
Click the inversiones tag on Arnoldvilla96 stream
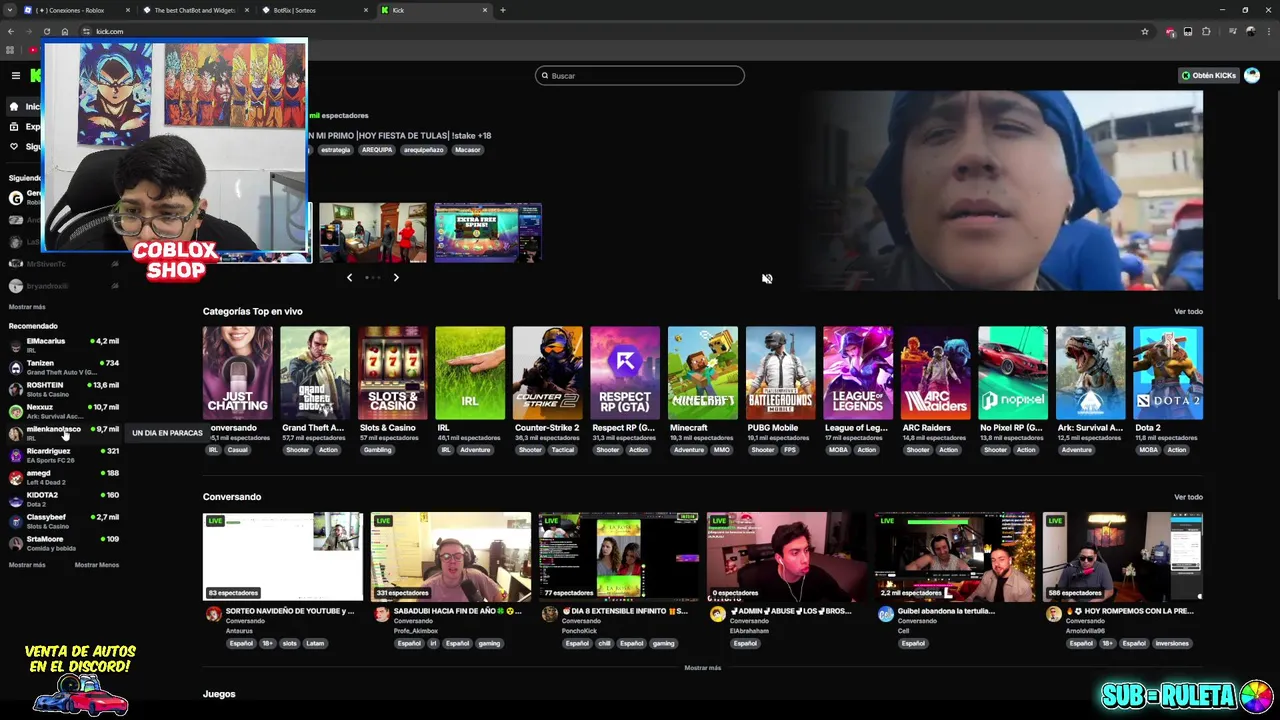point(1172,643)
